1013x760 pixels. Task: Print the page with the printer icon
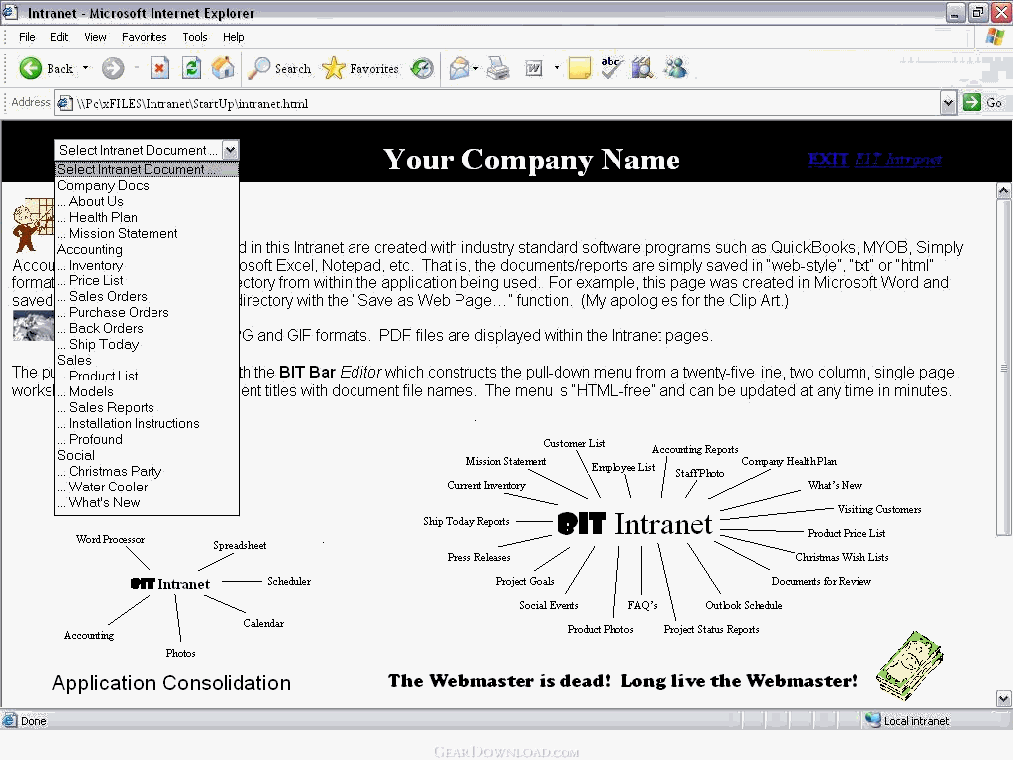click(x=497, y=68)
